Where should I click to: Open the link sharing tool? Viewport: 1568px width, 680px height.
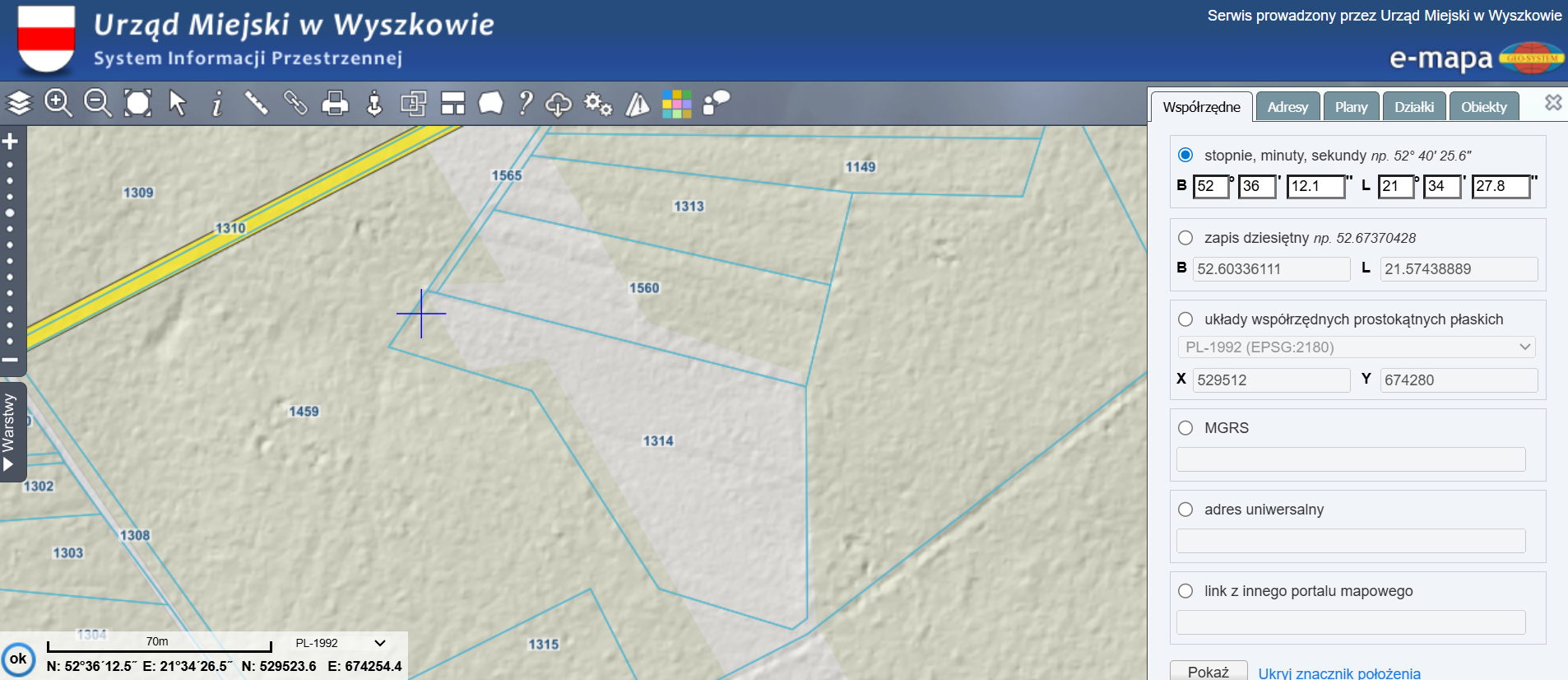(x=295, y=104)
